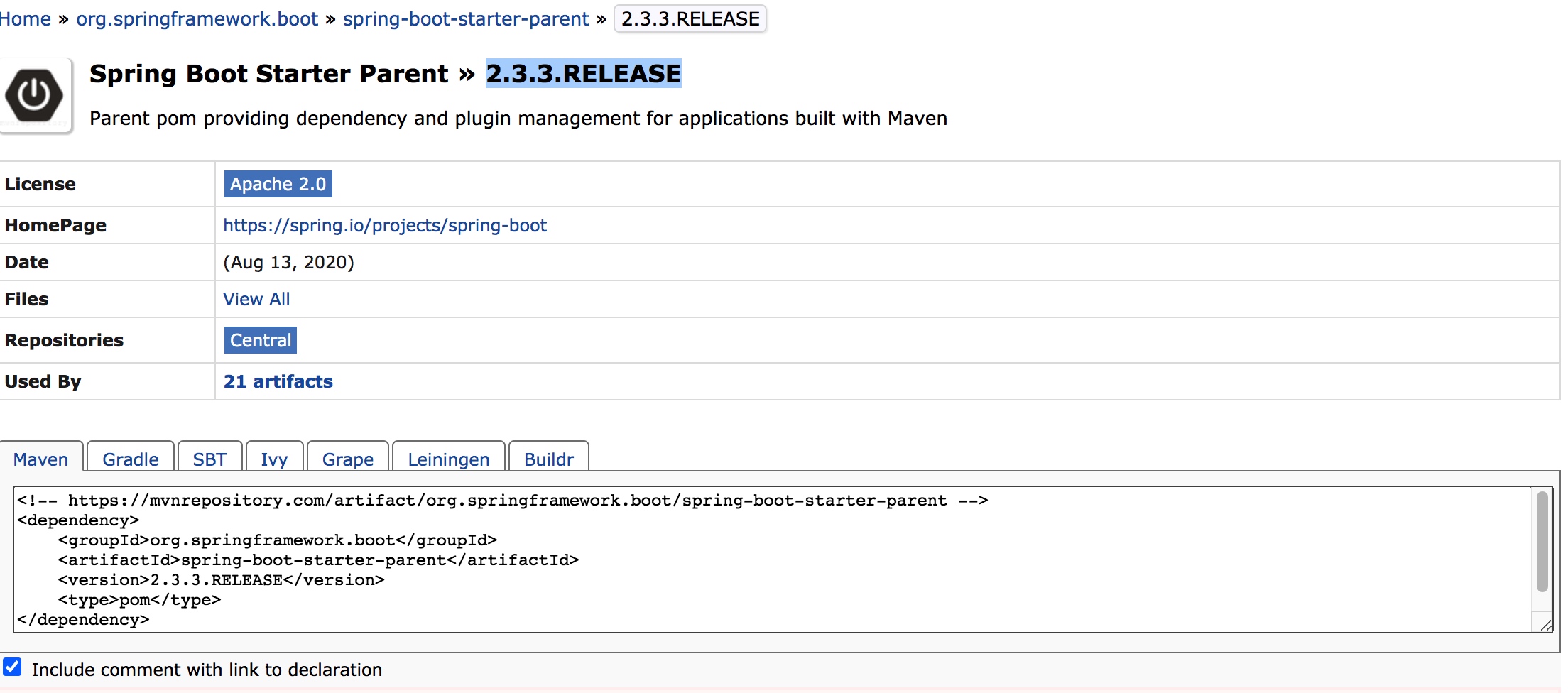Uncheck Include comment with link to declaration
The height and width of the screenshot is (693, 1568).
click(12, 667)
